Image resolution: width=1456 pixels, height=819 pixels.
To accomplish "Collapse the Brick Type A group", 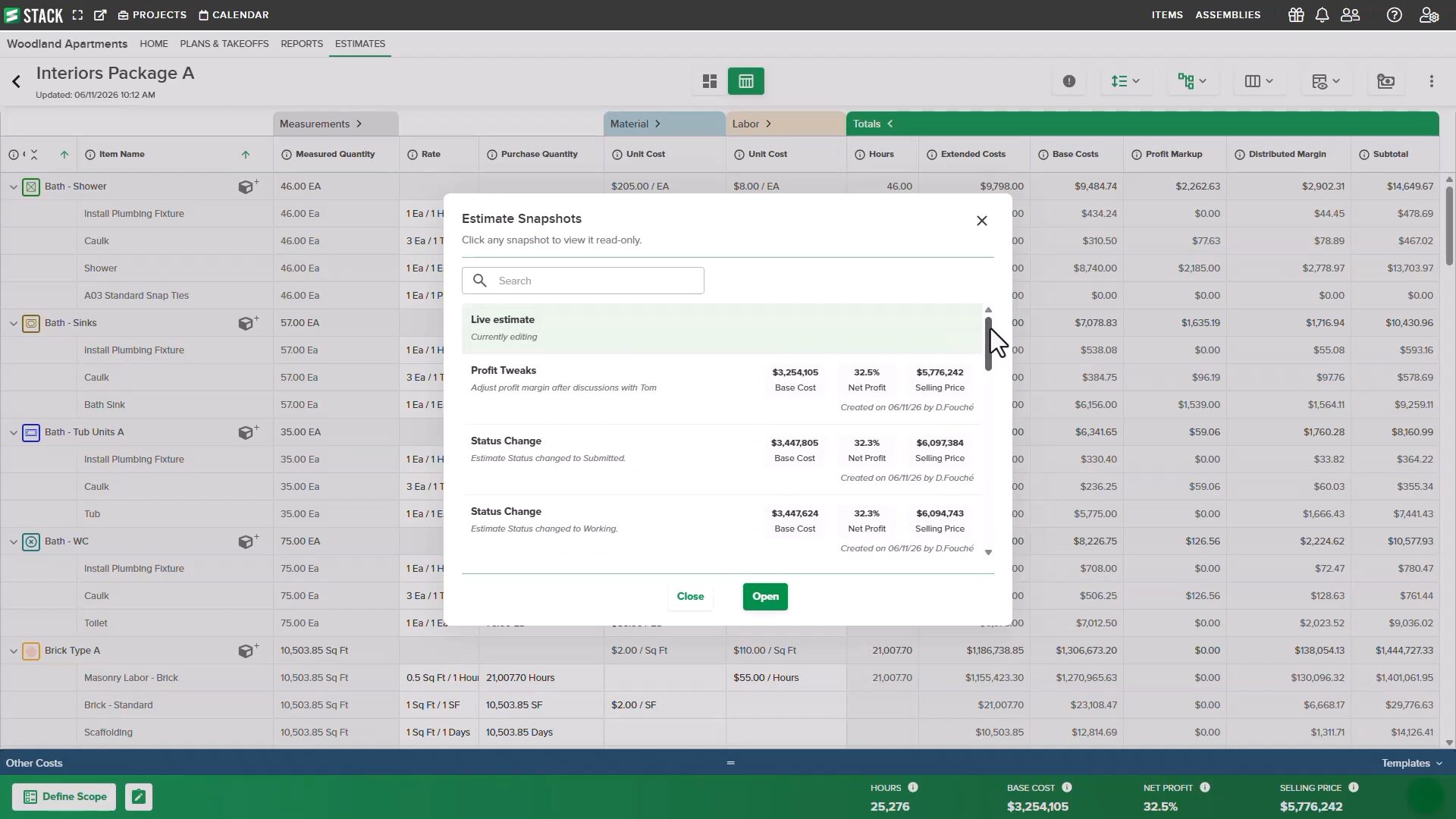I will (x=13, y=651).
